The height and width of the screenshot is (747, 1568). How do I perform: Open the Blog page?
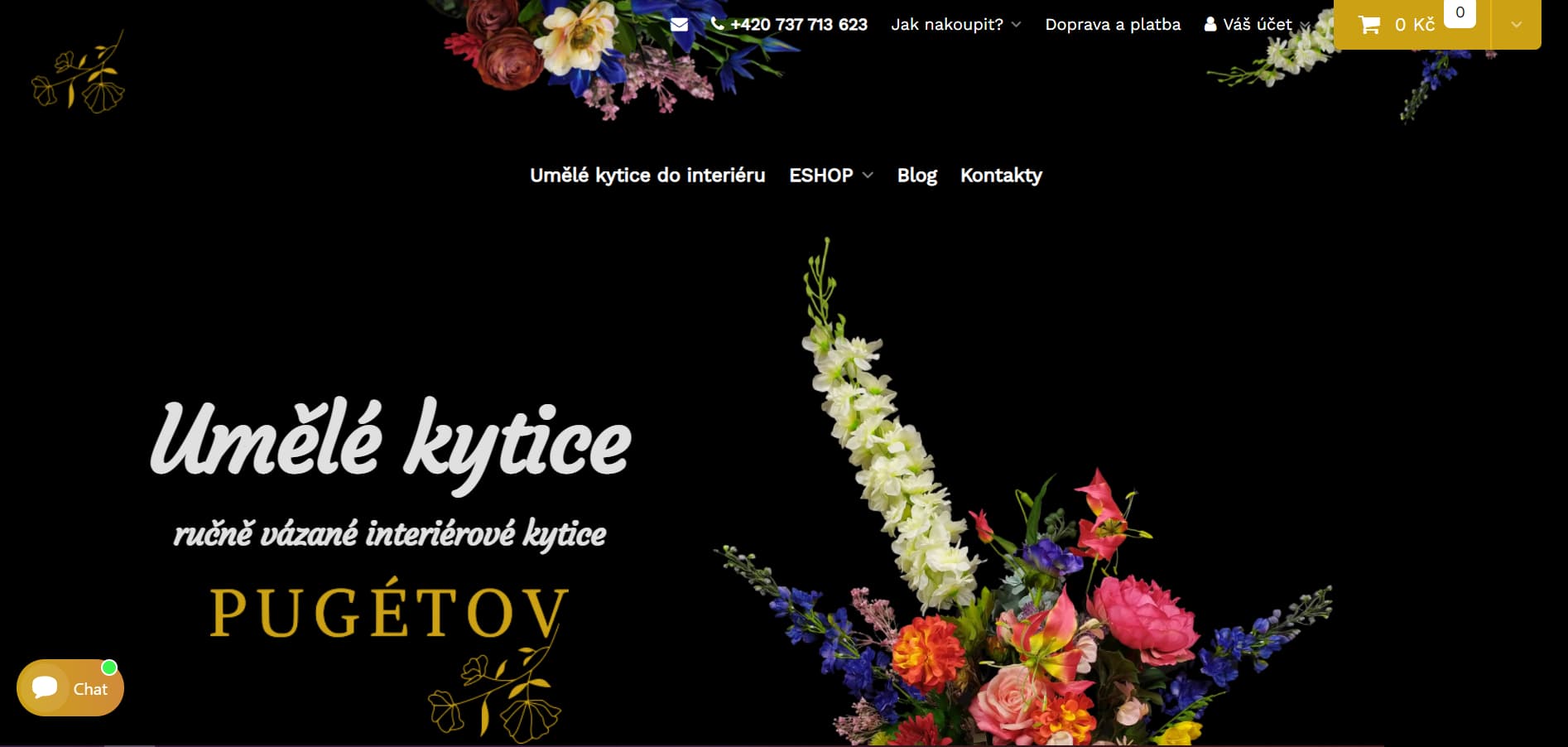coord(917,176)
